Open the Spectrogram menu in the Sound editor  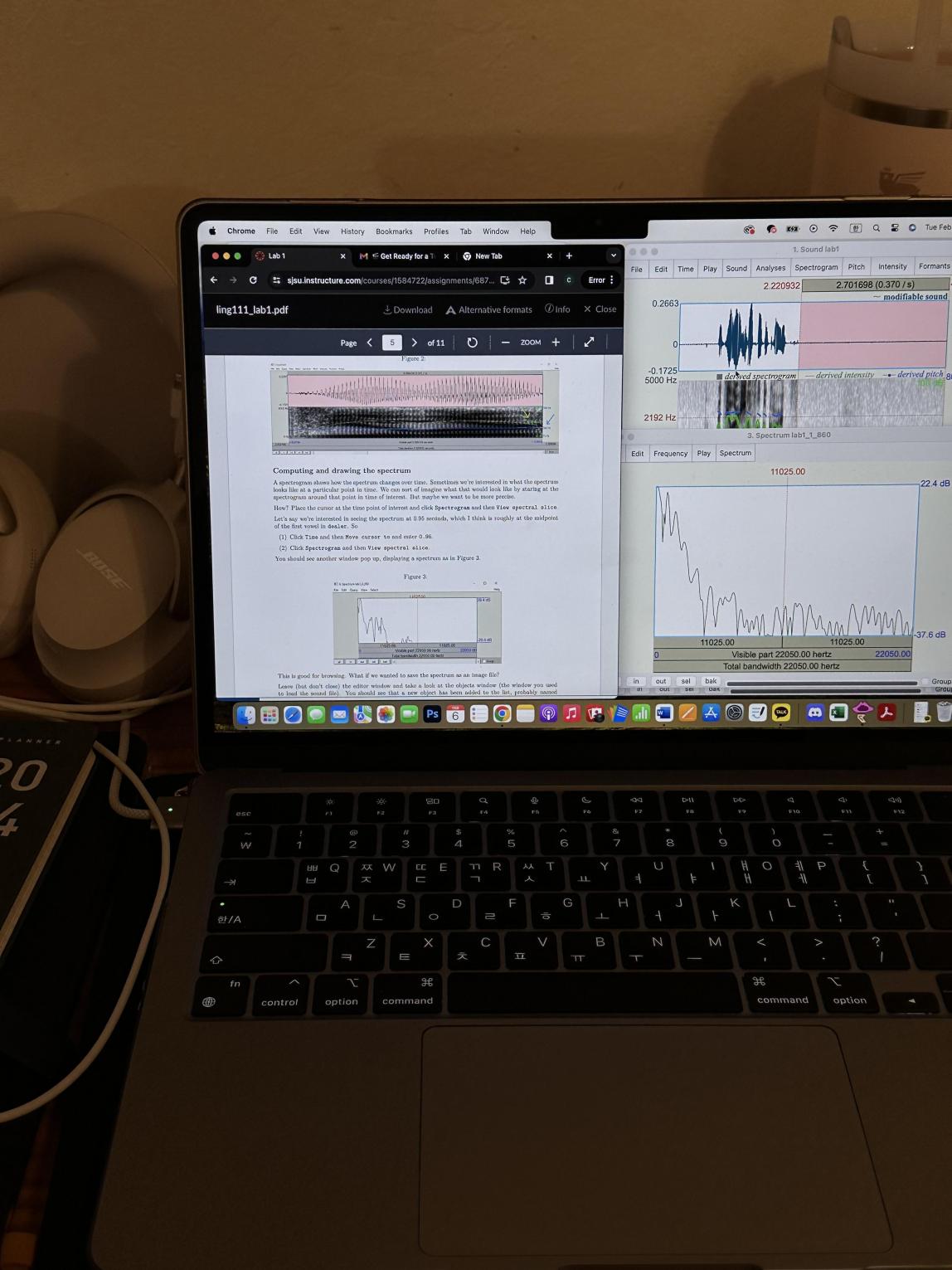click(x=816, y=267)
